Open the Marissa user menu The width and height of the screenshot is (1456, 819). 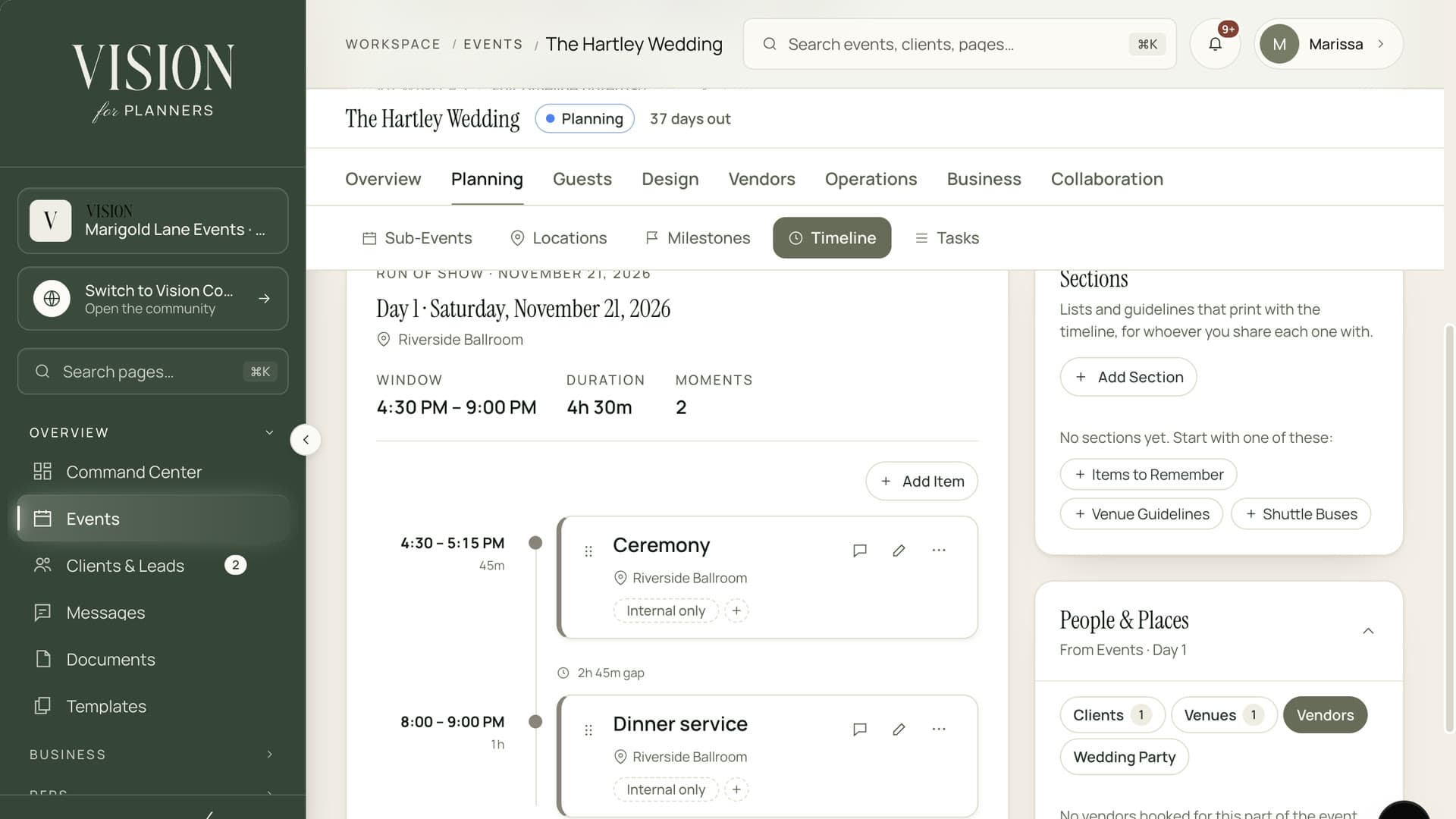1328,44
